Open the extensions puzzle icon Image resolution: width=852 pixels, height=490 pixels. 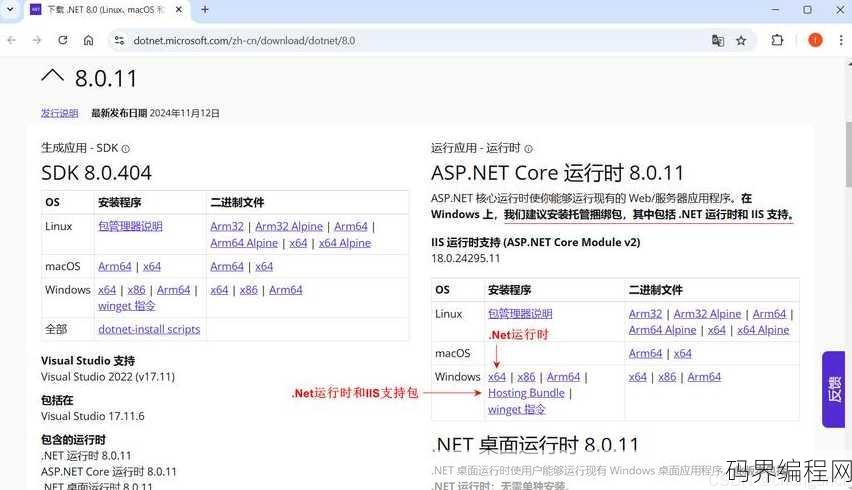[x=777, y=40]
